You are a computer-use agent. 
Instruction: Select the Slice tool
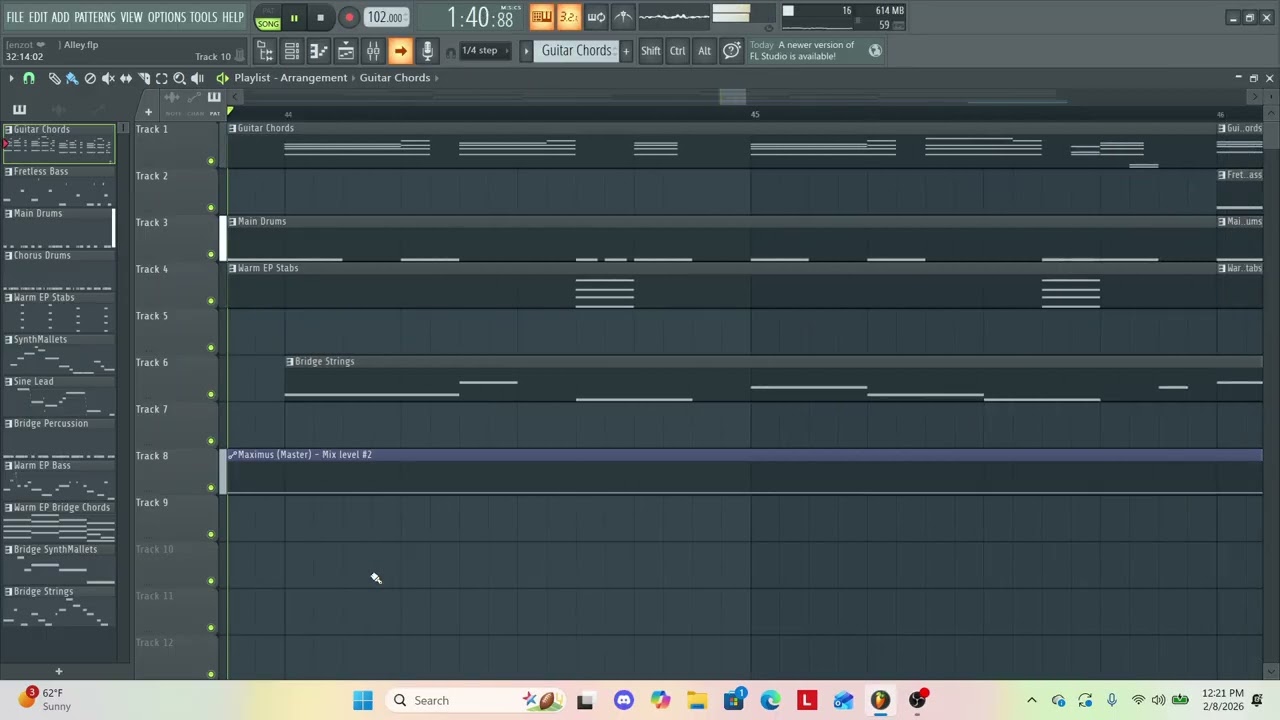[144, 78]
